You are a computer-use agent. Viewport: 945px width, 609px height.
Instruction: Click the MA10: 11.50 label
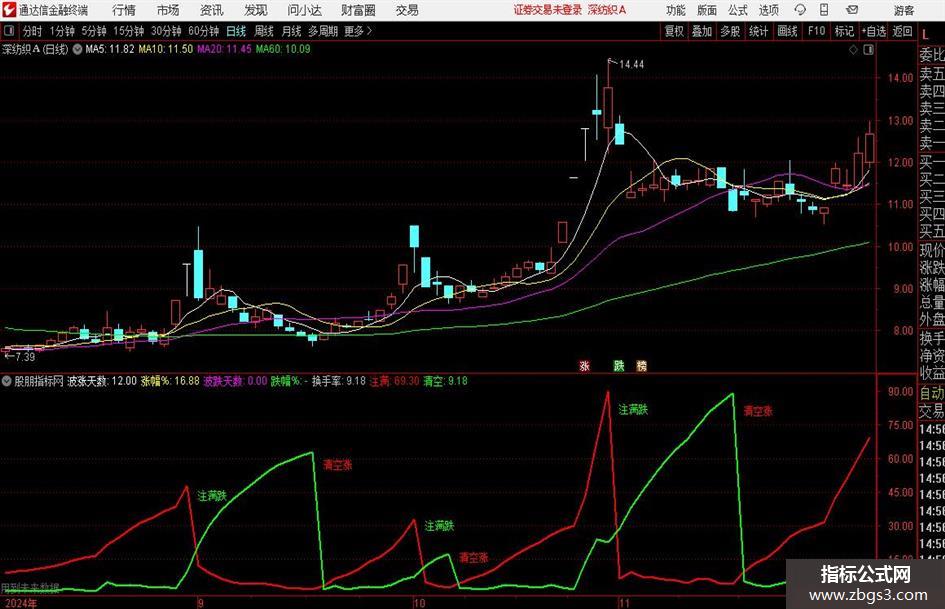tap(166, 49)
